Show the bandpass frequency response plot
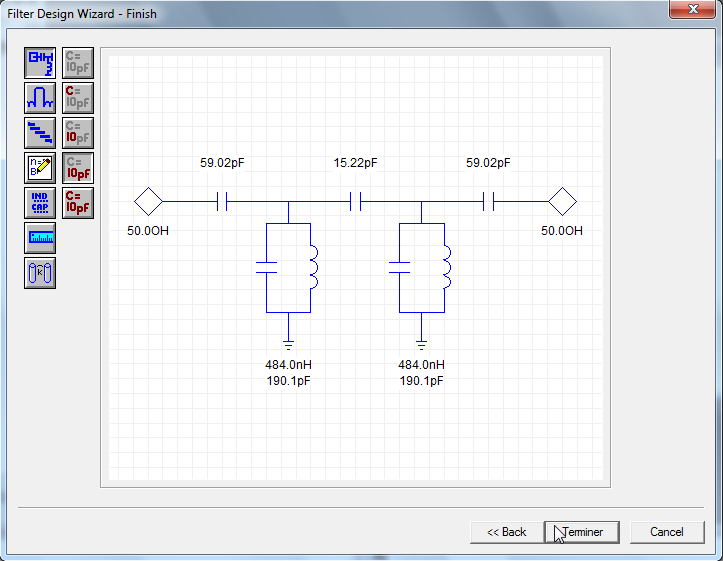 [x=40, y=98]
